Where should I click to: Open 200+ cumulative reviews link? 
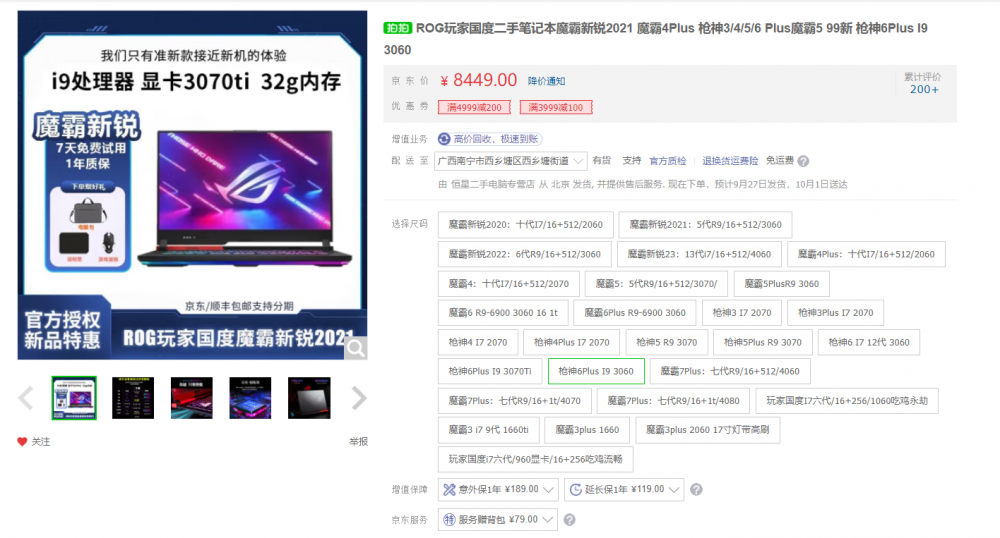coord(923,89)
